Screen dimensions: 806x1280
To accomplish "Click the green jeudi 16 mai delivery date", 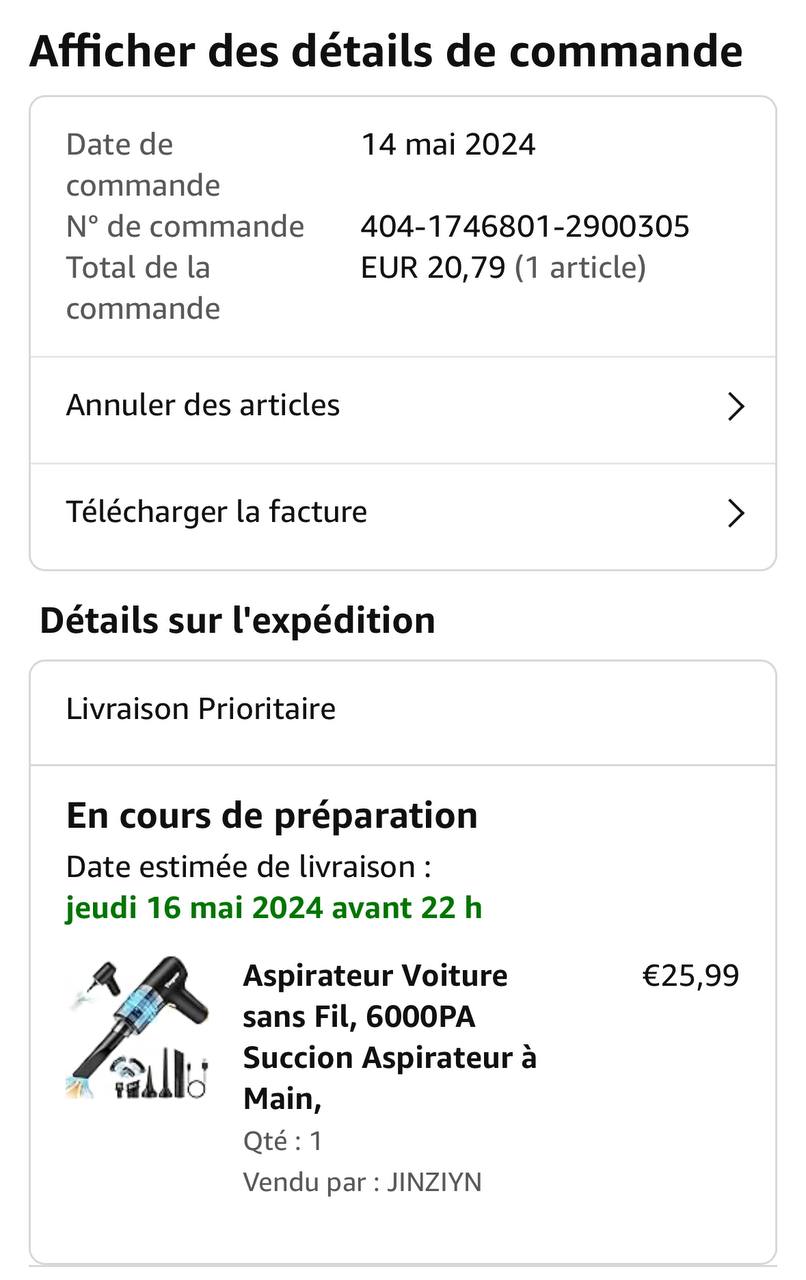I will [274, 908].
